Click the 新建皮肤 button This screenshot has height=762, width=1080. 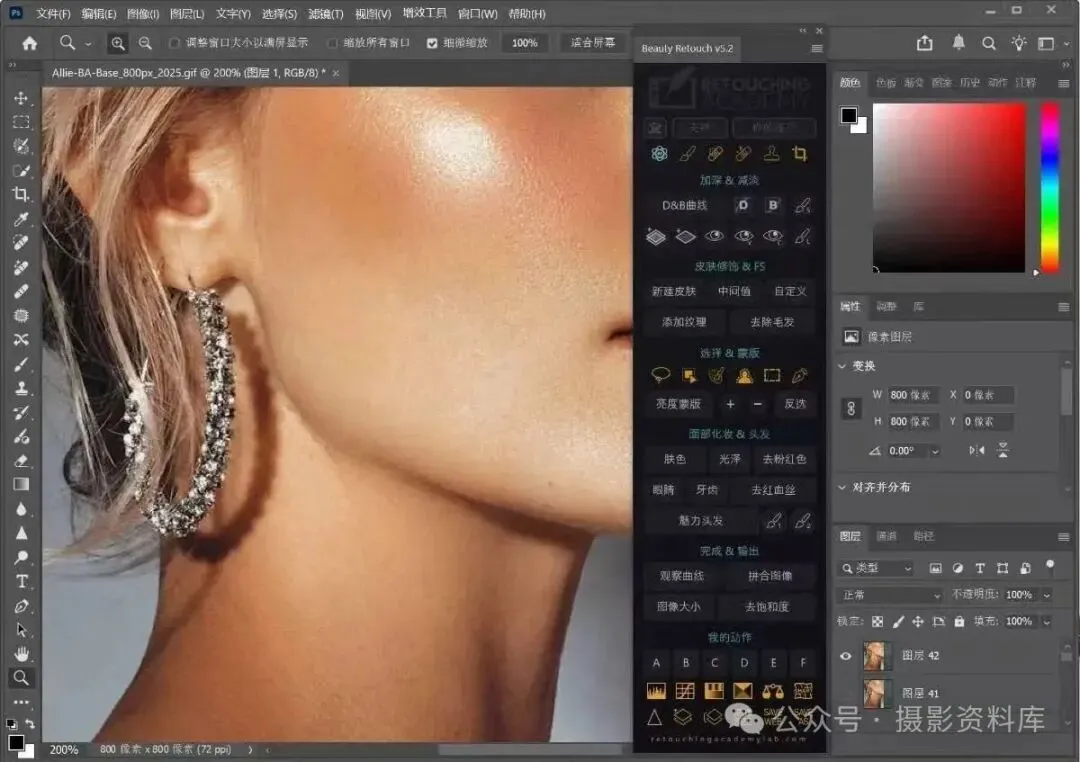coord(674,291)
